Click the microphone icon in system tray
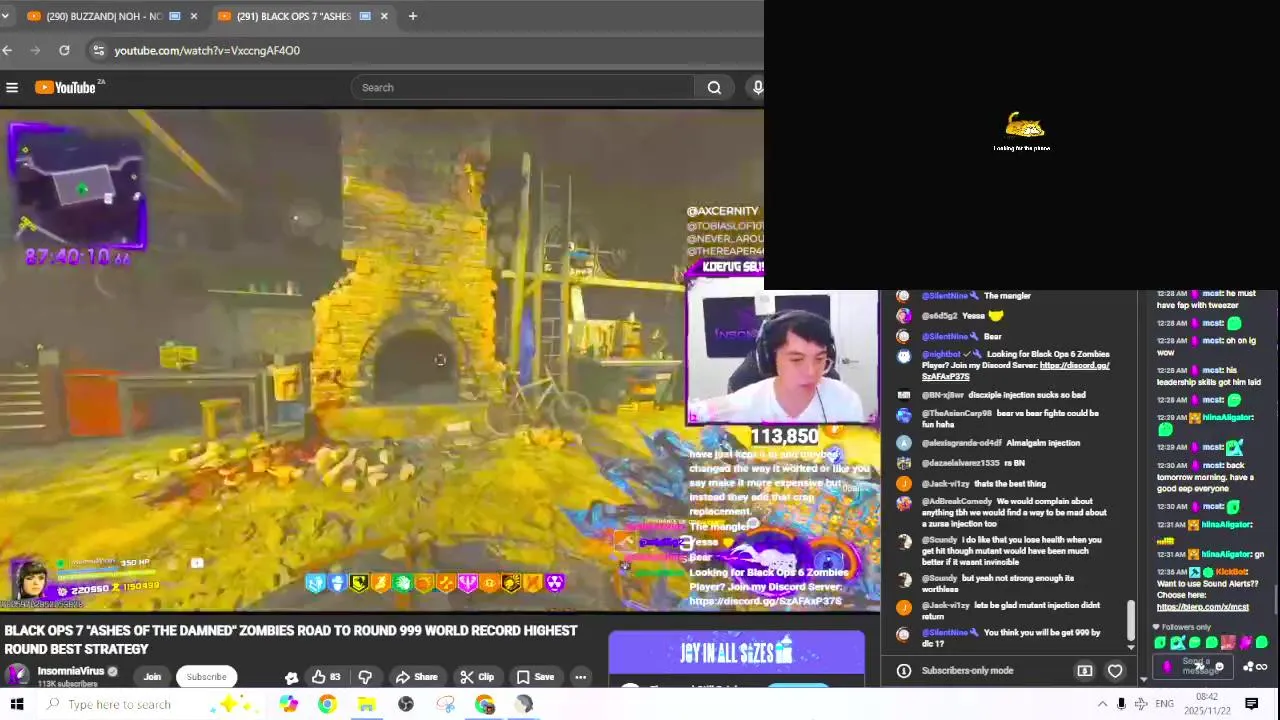The height and width of the screenshot is (720, 1280). coord(1121,704)
